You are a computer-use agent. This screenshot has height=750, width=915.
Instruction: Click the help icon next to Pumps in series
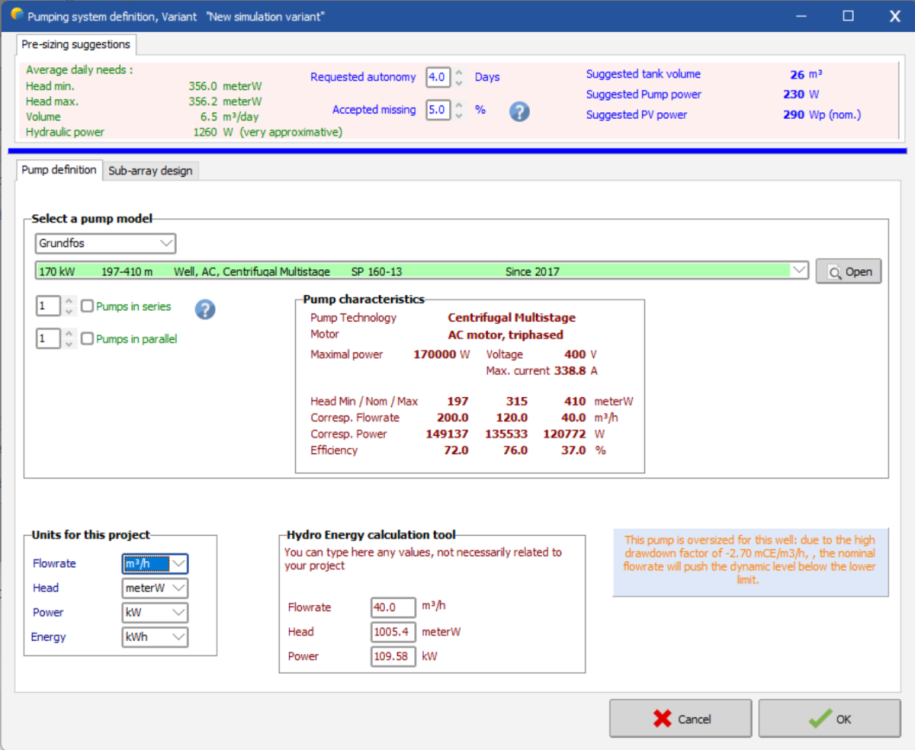(205, 309)
